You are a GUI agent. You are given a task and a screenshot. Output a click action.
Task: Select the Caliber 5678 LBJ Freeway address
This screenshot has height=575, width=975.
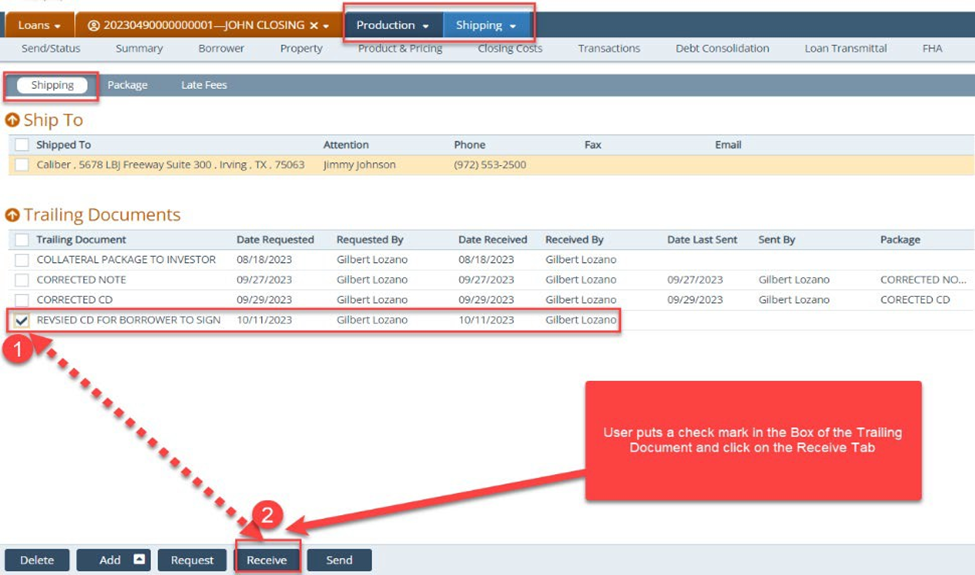point(170,165)
